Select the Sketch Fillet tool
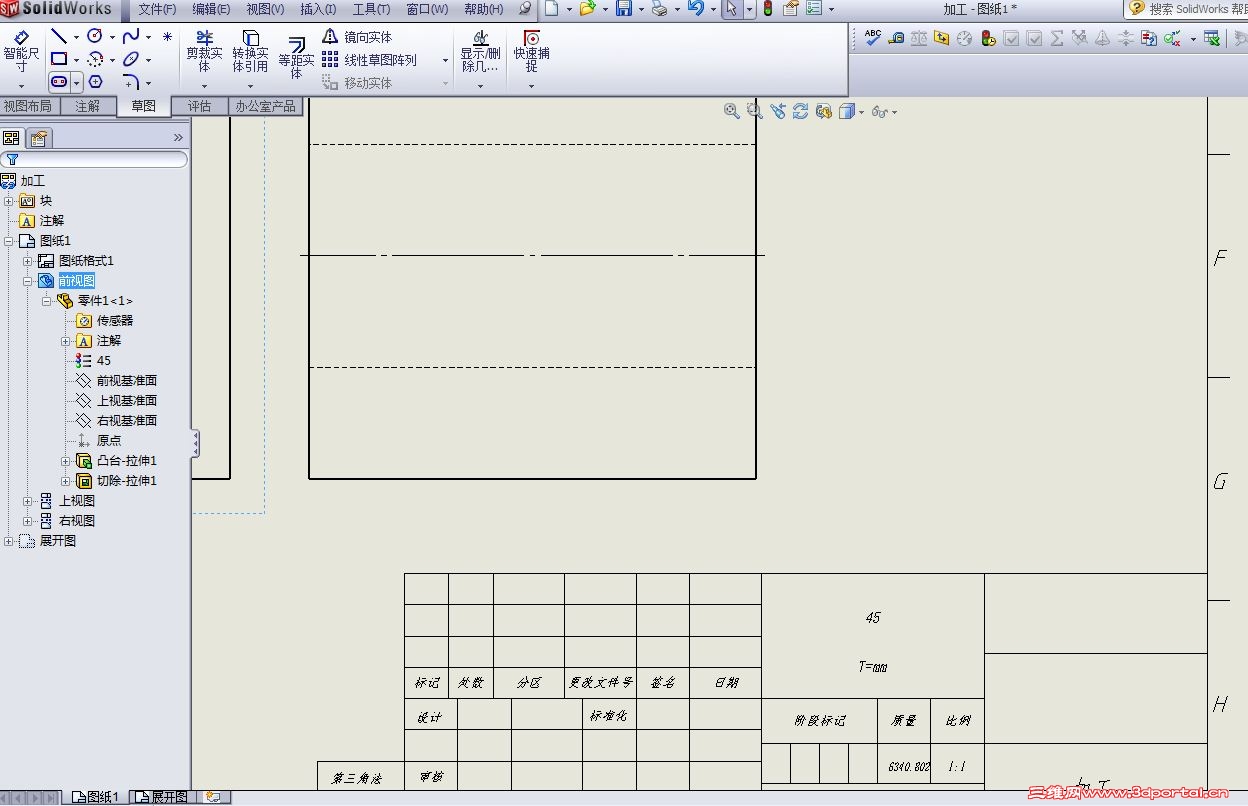The image size is (1248, 806). tap(131, 82)
